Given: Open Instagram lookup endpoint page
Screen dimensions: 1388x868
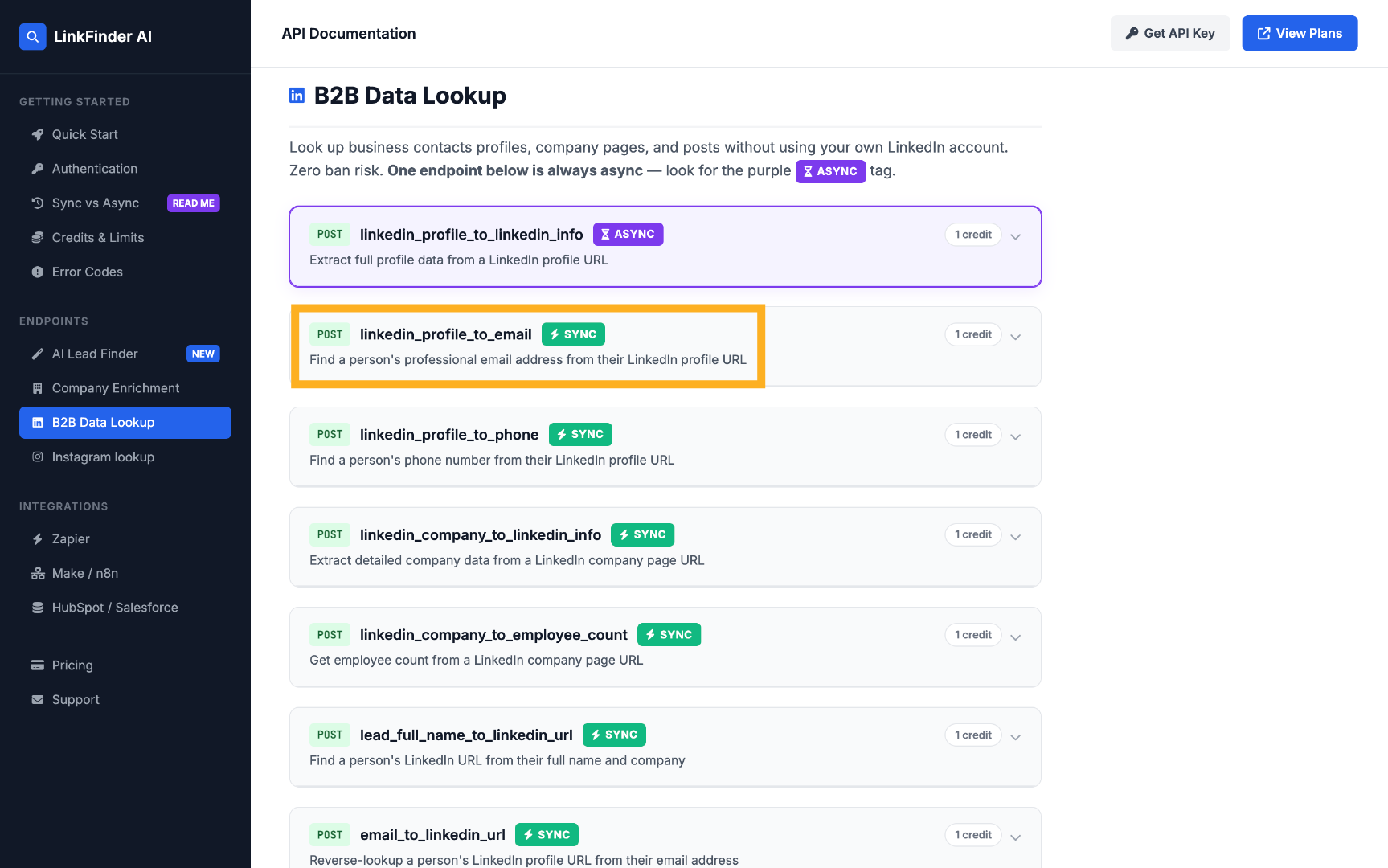Looking at the screenshot, I should (x=125, y=457).
